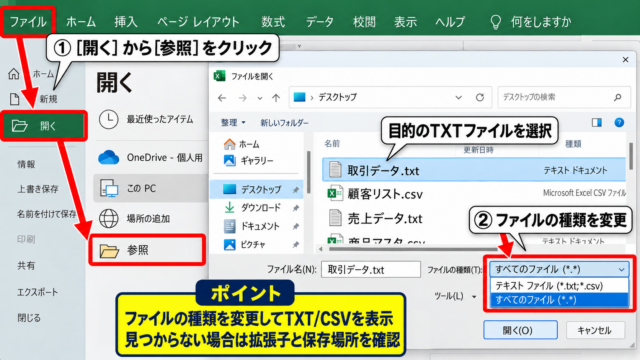Open the 校閲 ribbon tab
Image resolution: width=640 pixels, height=360 pixels.
(x=364, y=22)
